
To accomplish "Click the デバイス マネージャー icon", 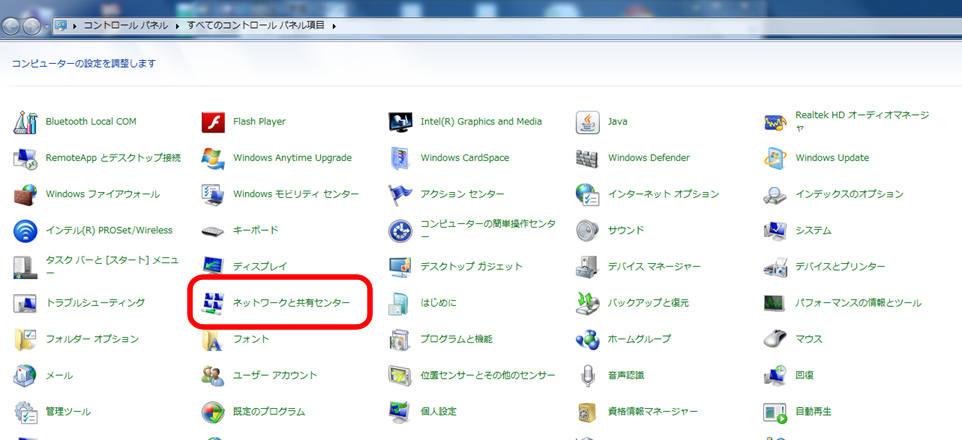I will 587,267.
